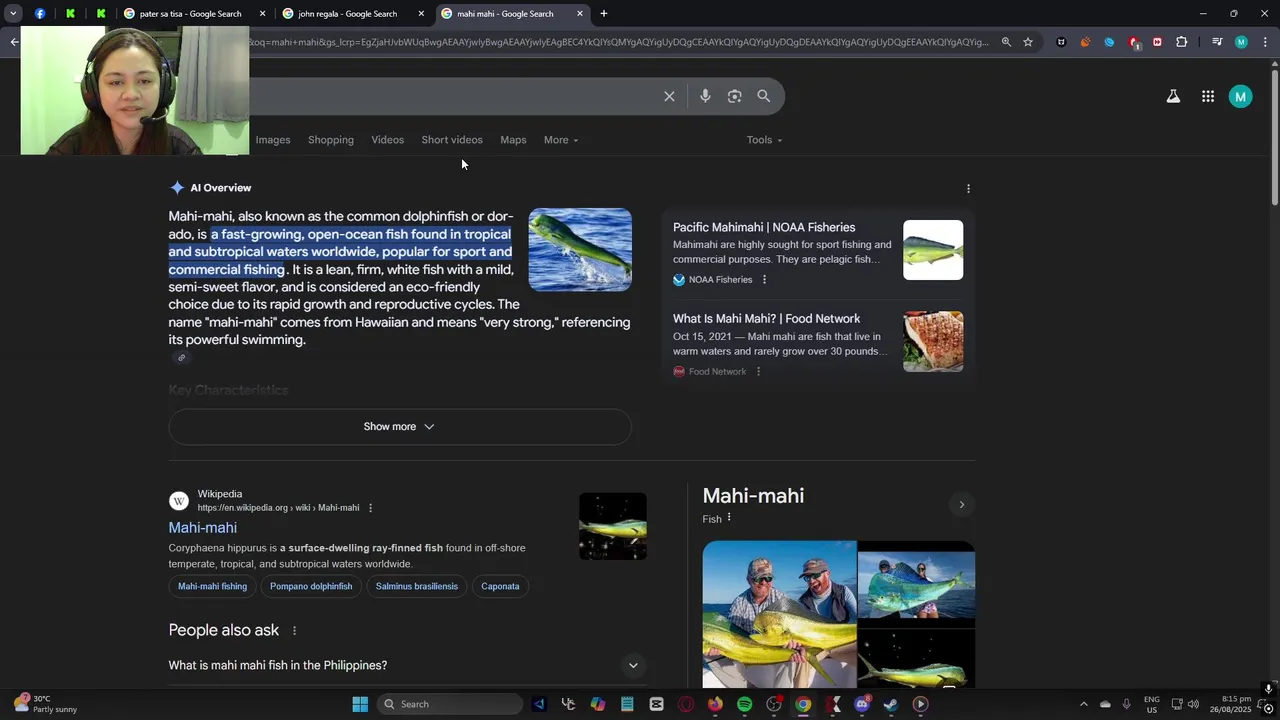
Task: Copy the AI Overview link icon
Action: click(181, 358)
